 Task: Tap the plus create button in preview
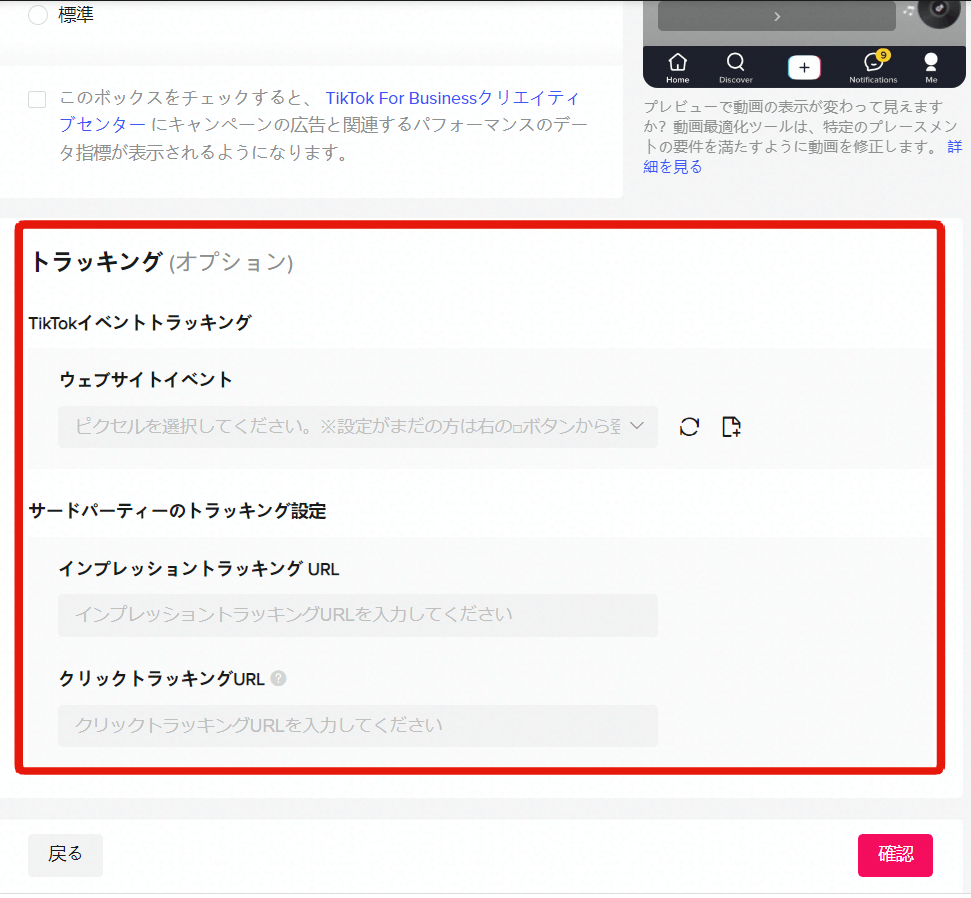(x=804, y=68)
